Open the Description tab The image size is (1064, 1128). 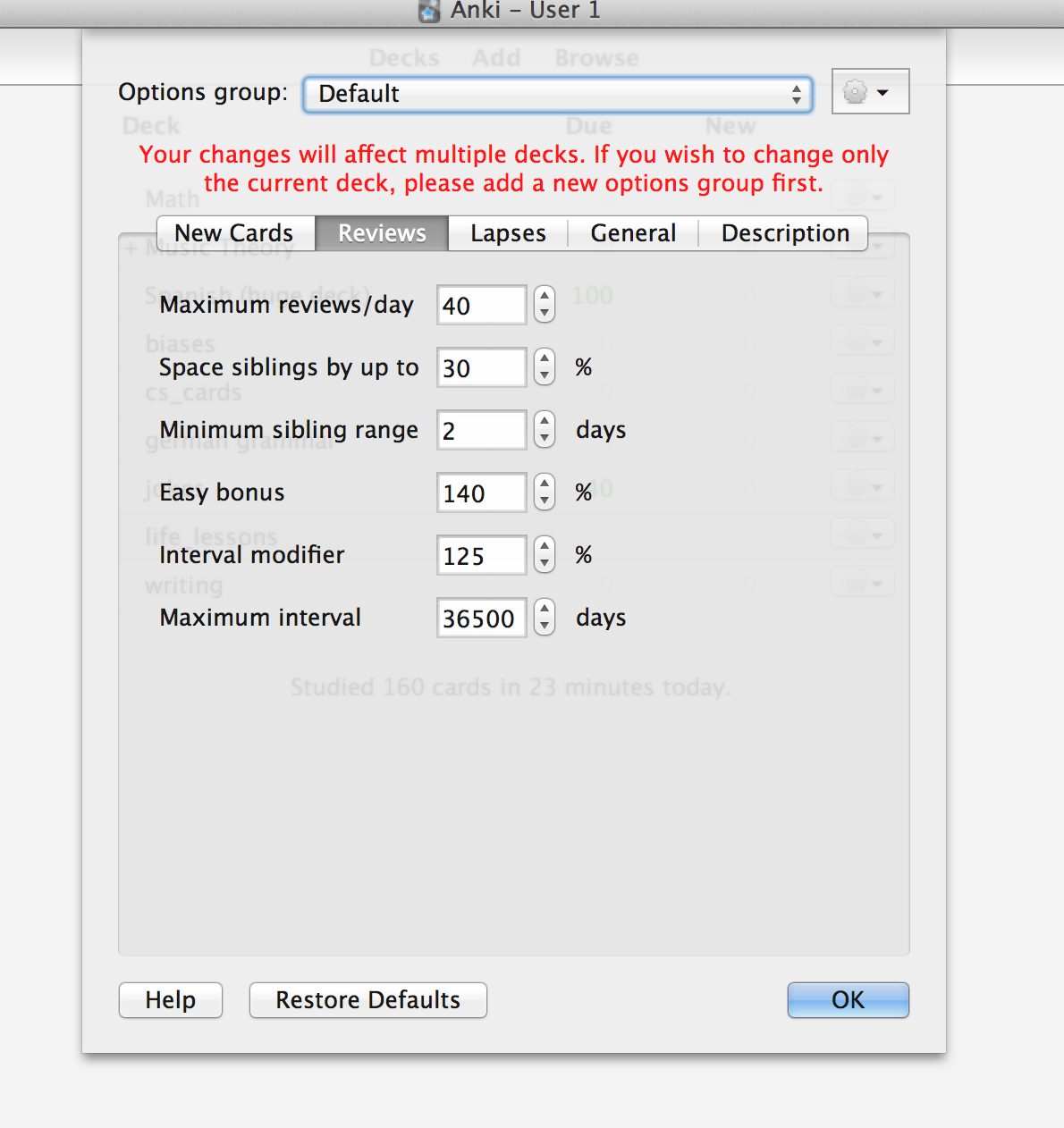pyautogui.click(x=784, y=233)
